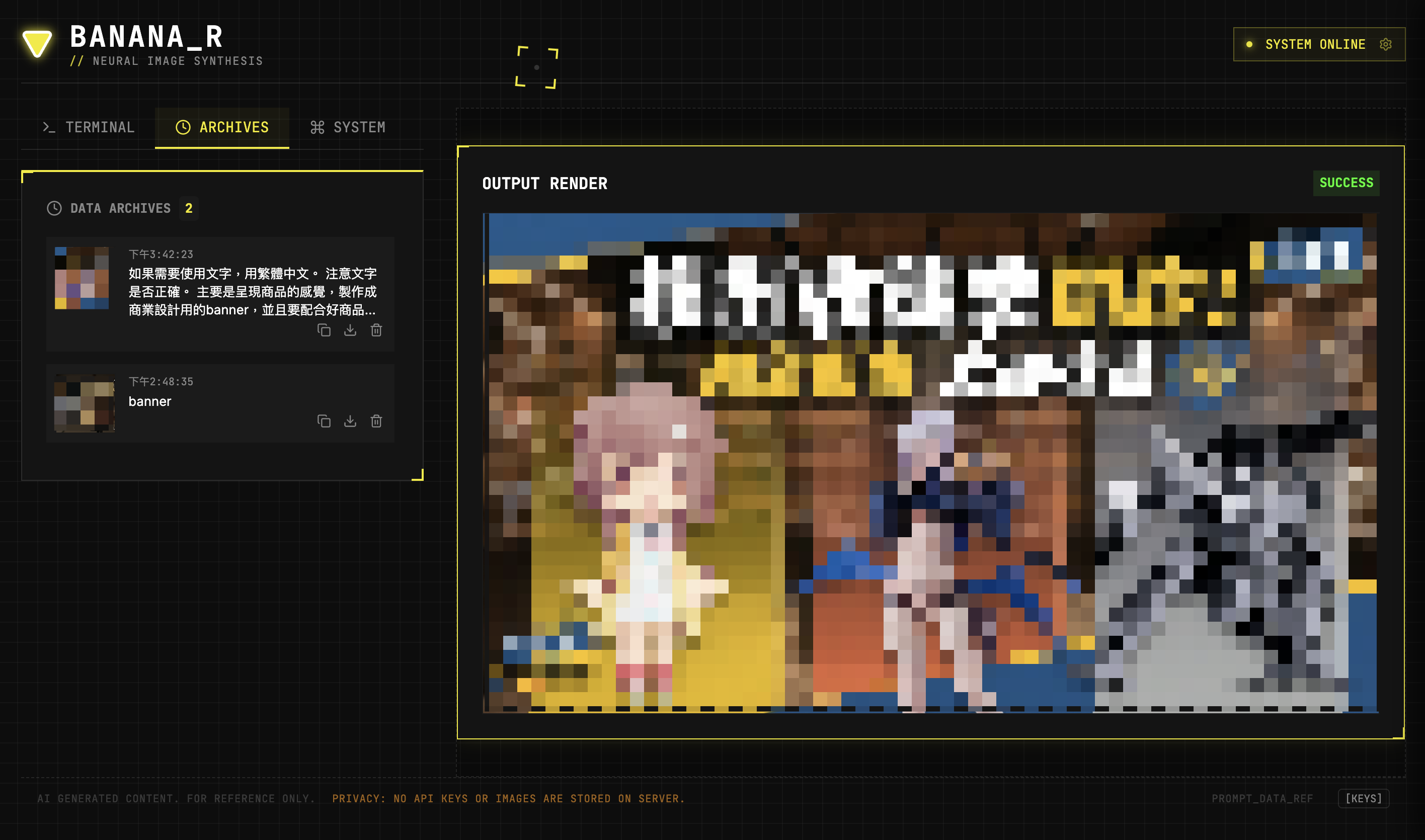
Task: Select the archive prompt text starting 如果需要使用文字
Action: coord(253,292)
